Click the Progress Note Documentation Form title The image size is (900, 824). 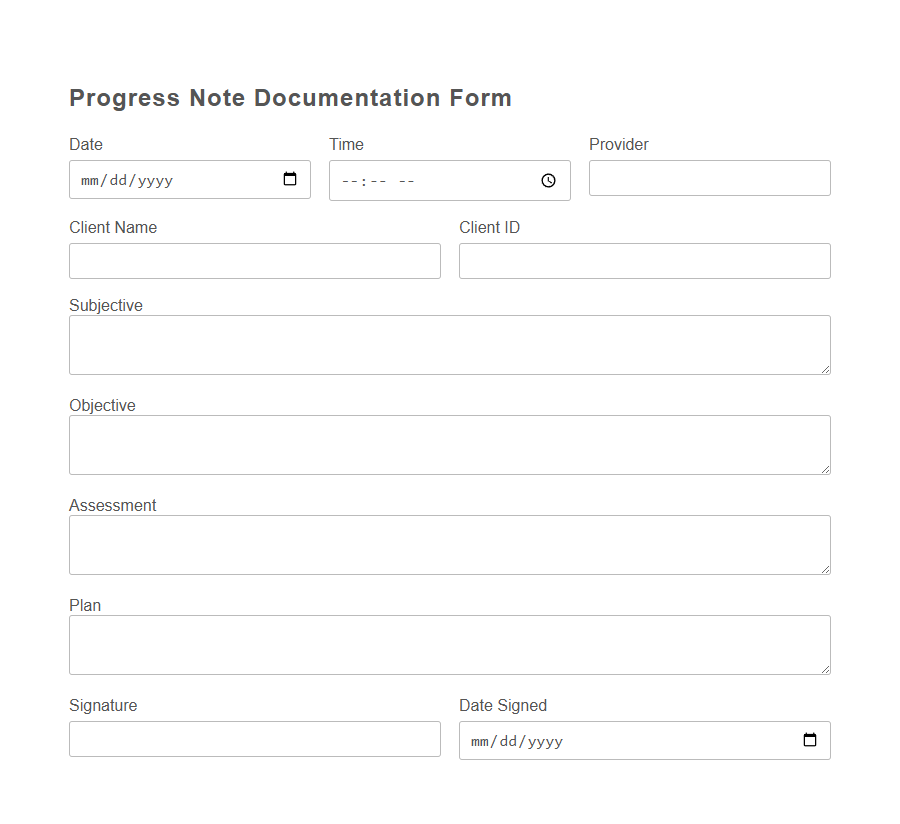(290, 97)
